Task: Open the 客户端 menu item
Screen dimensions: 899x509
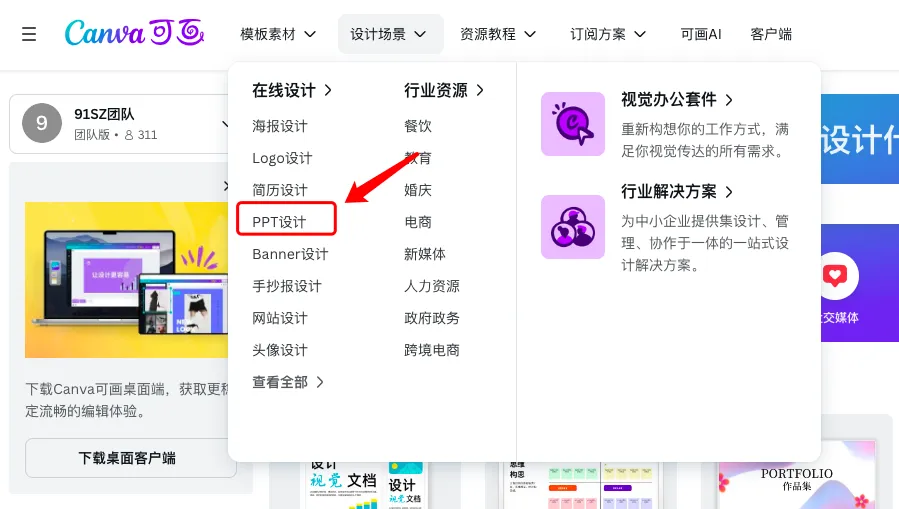Action: (x=771, y=34)
